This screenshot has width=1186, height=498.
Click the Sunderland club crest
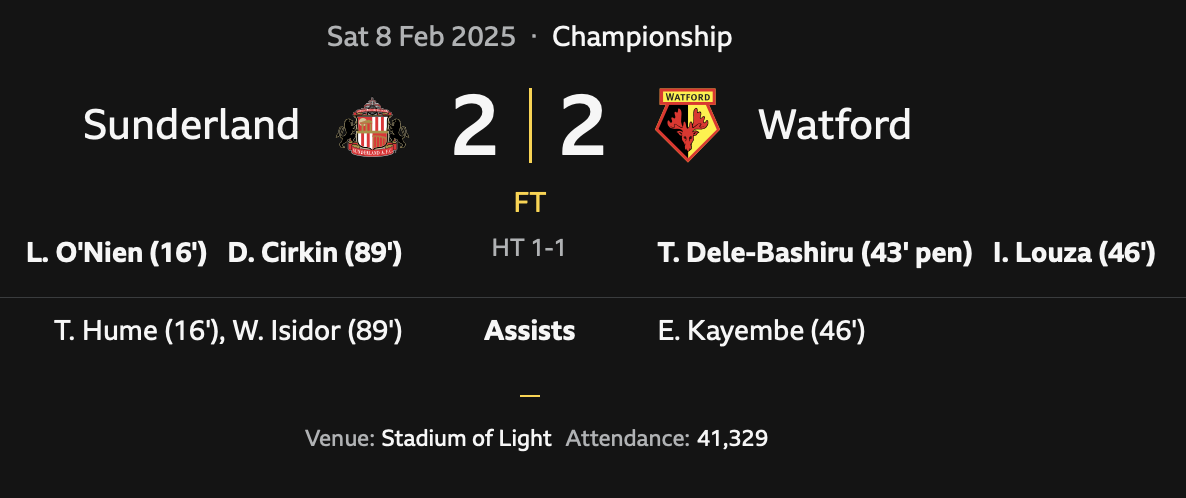coord(372,126)
